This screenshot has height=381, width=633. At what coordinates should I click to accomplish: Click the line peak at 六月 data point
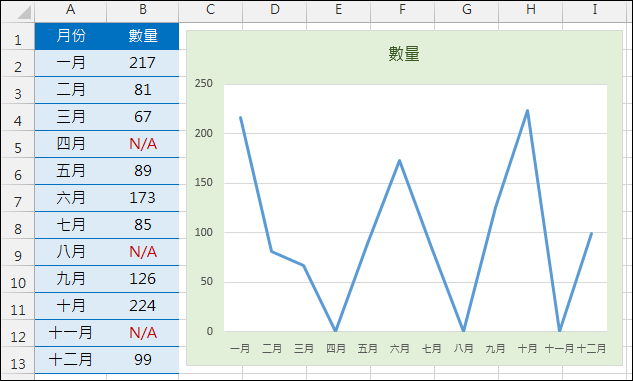click(400, 161)
